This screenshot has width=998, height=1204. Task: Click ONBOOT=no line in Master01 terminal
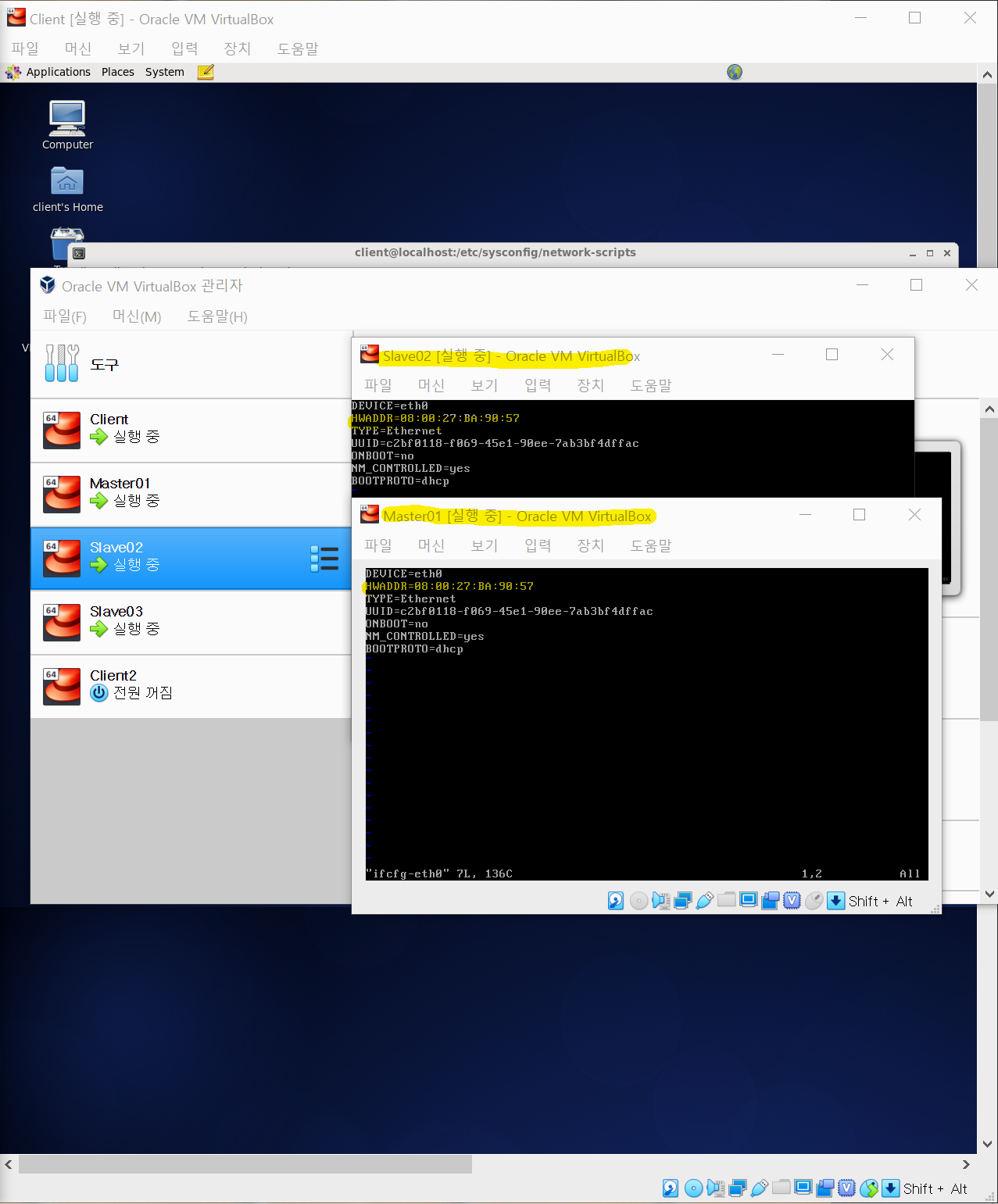coord(397,623)
